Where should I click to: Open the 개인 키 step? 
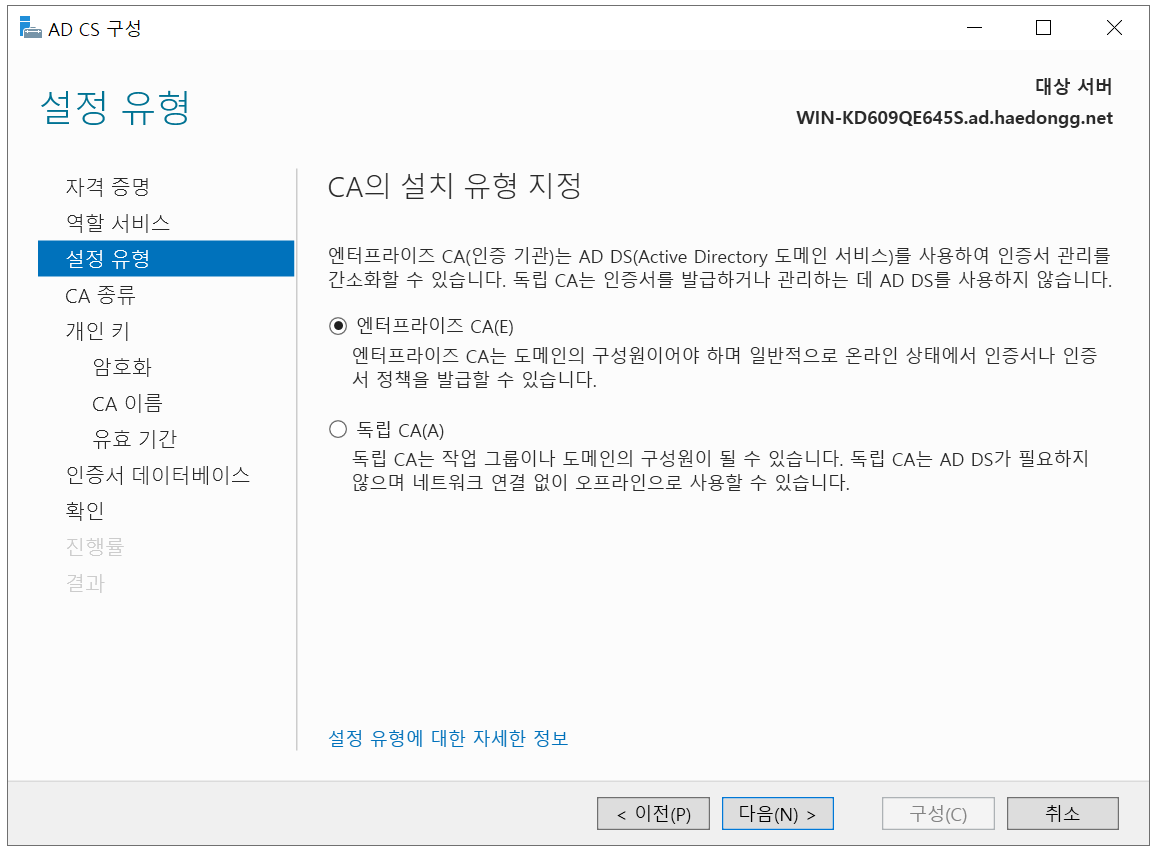pos(97,331)
